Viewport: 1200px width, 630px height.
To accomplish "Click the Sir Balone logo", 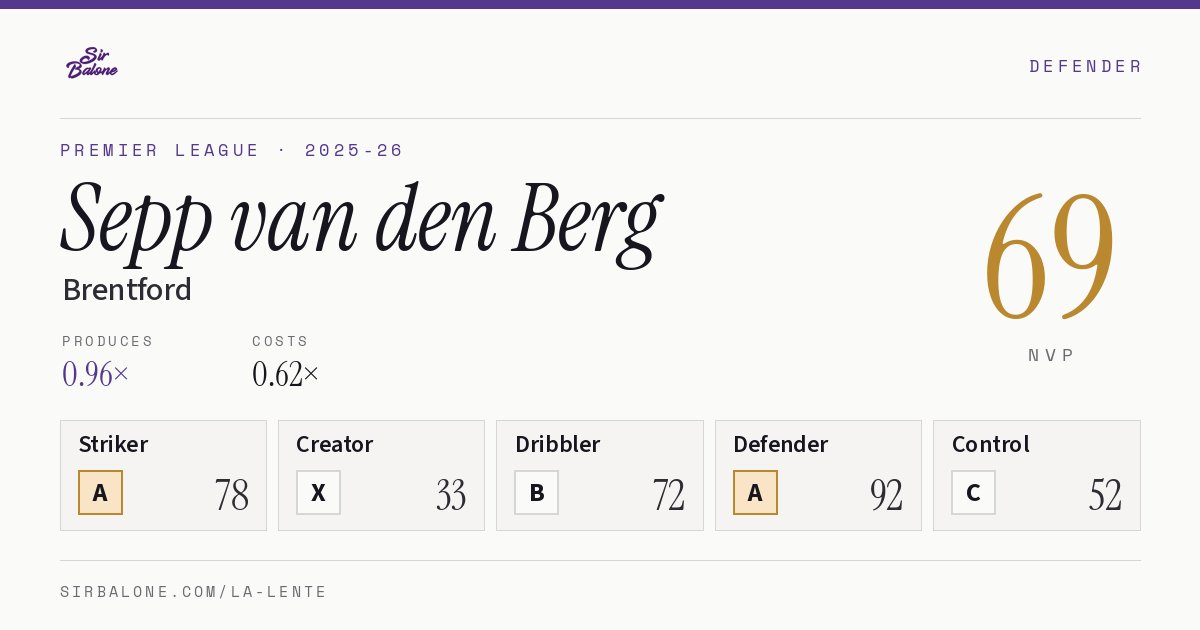I will (x=92, y=63).
